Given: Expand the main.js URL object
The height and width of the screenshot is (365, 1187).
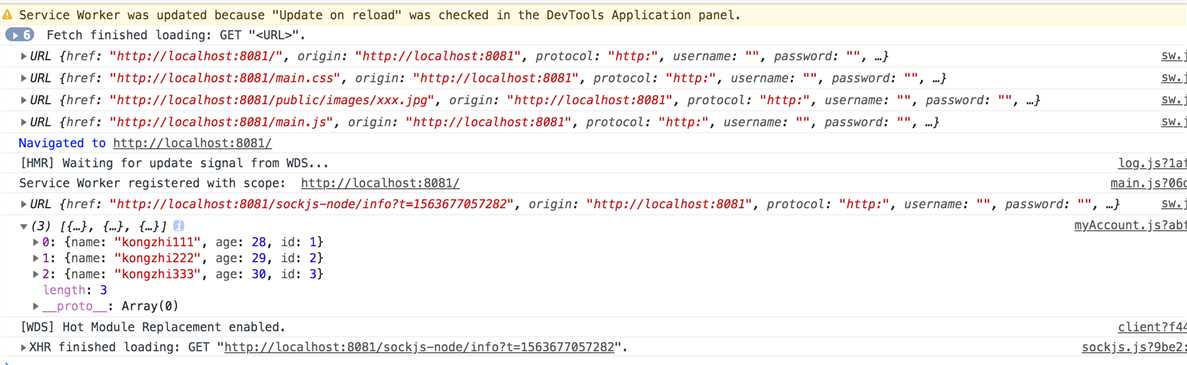Looking at the screenshot, I should pos(24,122).
